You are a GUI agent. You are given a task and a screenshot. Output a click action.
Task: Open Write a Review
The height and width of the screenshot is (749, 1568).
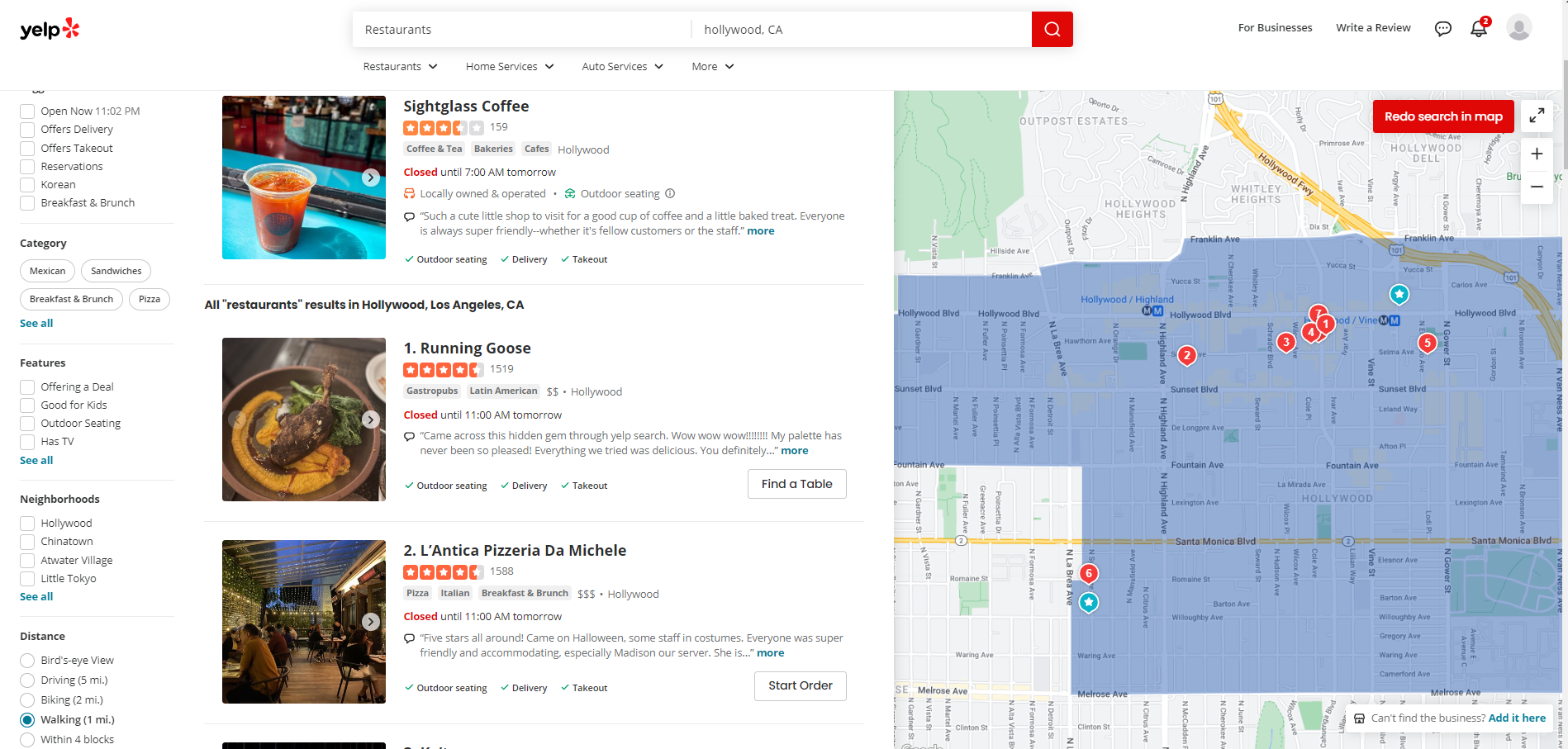click(x=1373, y=28)
